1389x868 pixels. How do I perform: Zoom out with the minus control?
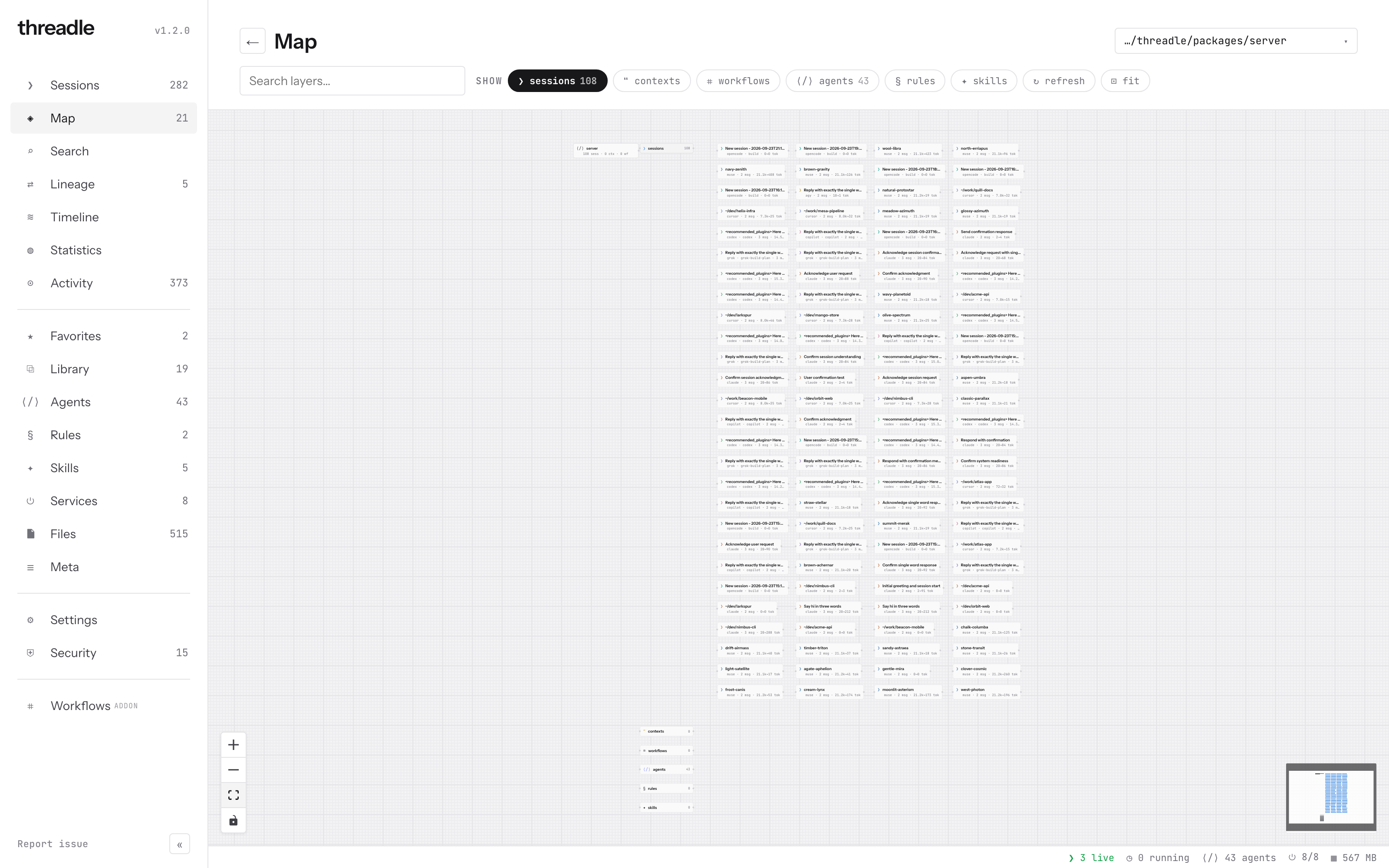coord(234,770)
